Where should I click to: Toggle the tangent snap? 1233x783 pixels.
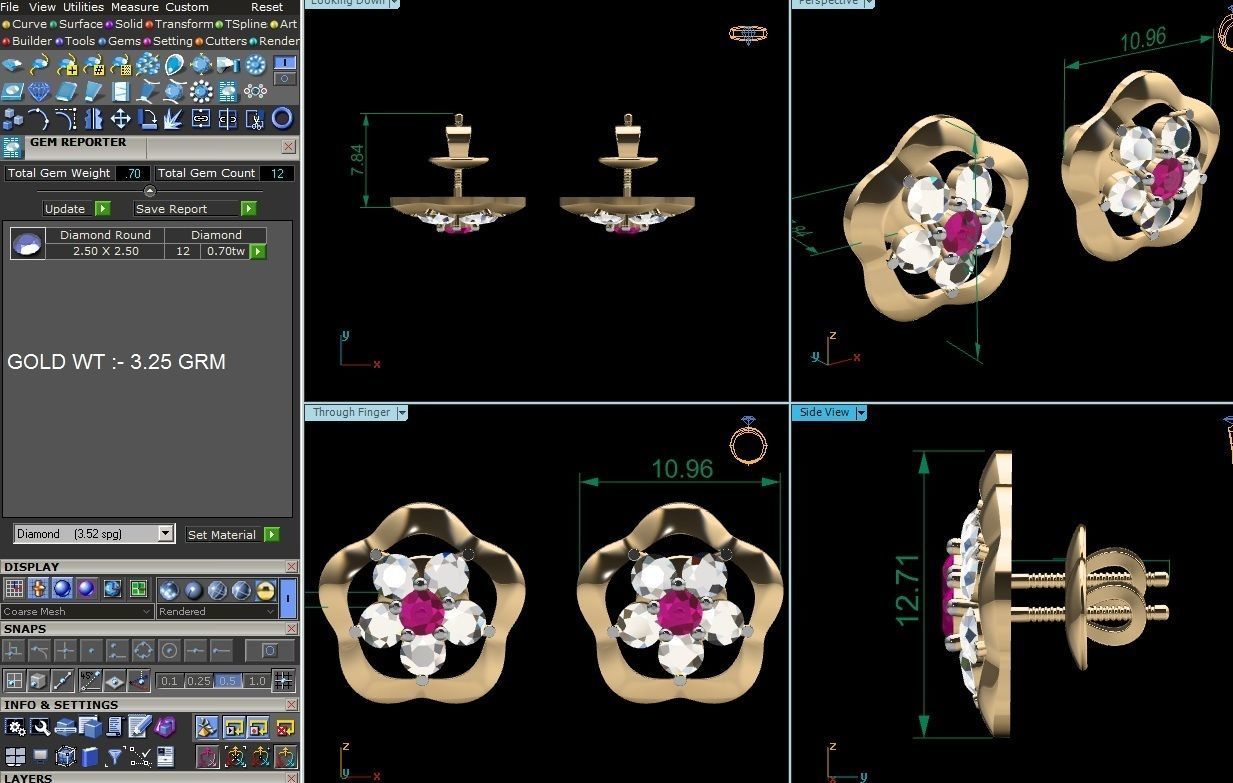click(39, 651)
